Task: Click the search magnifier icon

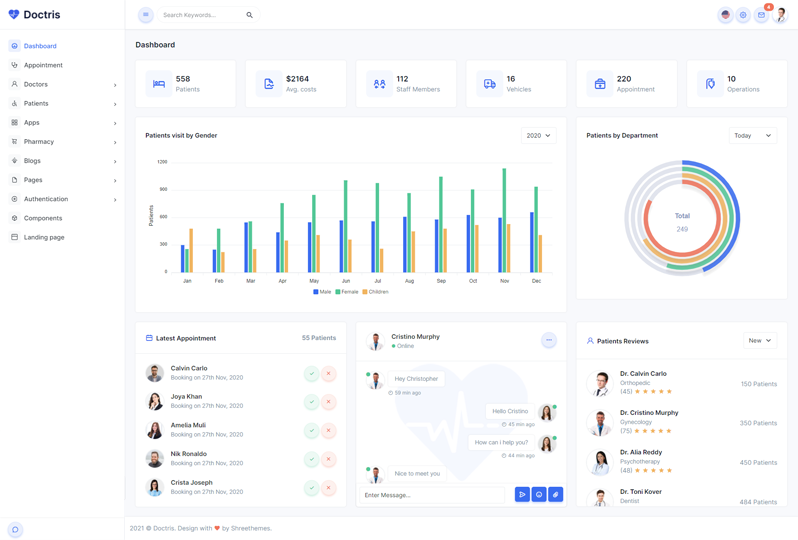Action: click(x=250, y=15)
